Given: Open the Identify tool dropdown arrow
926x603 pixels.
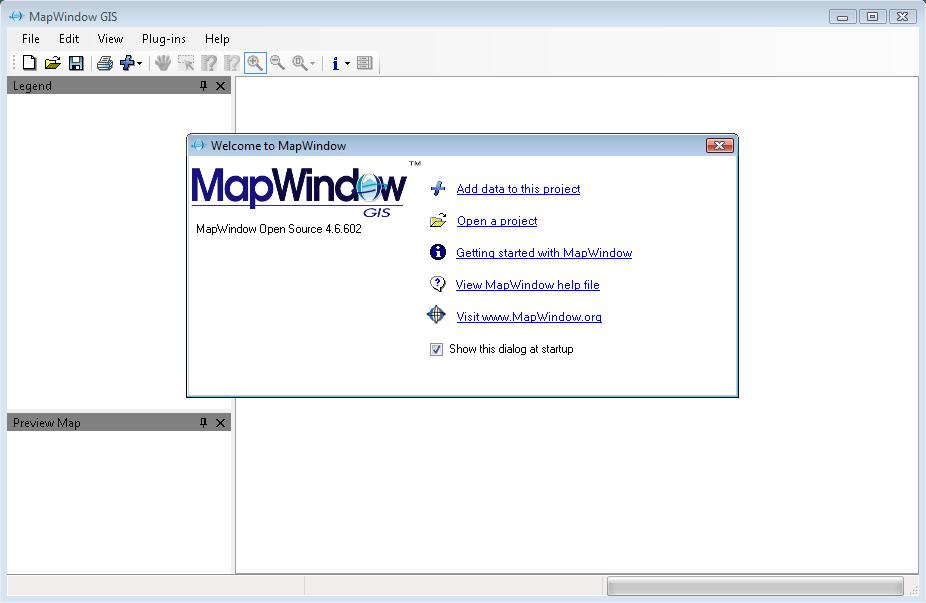Looking at the screenshot, I should pyautogui.click(x=347, y=64).
